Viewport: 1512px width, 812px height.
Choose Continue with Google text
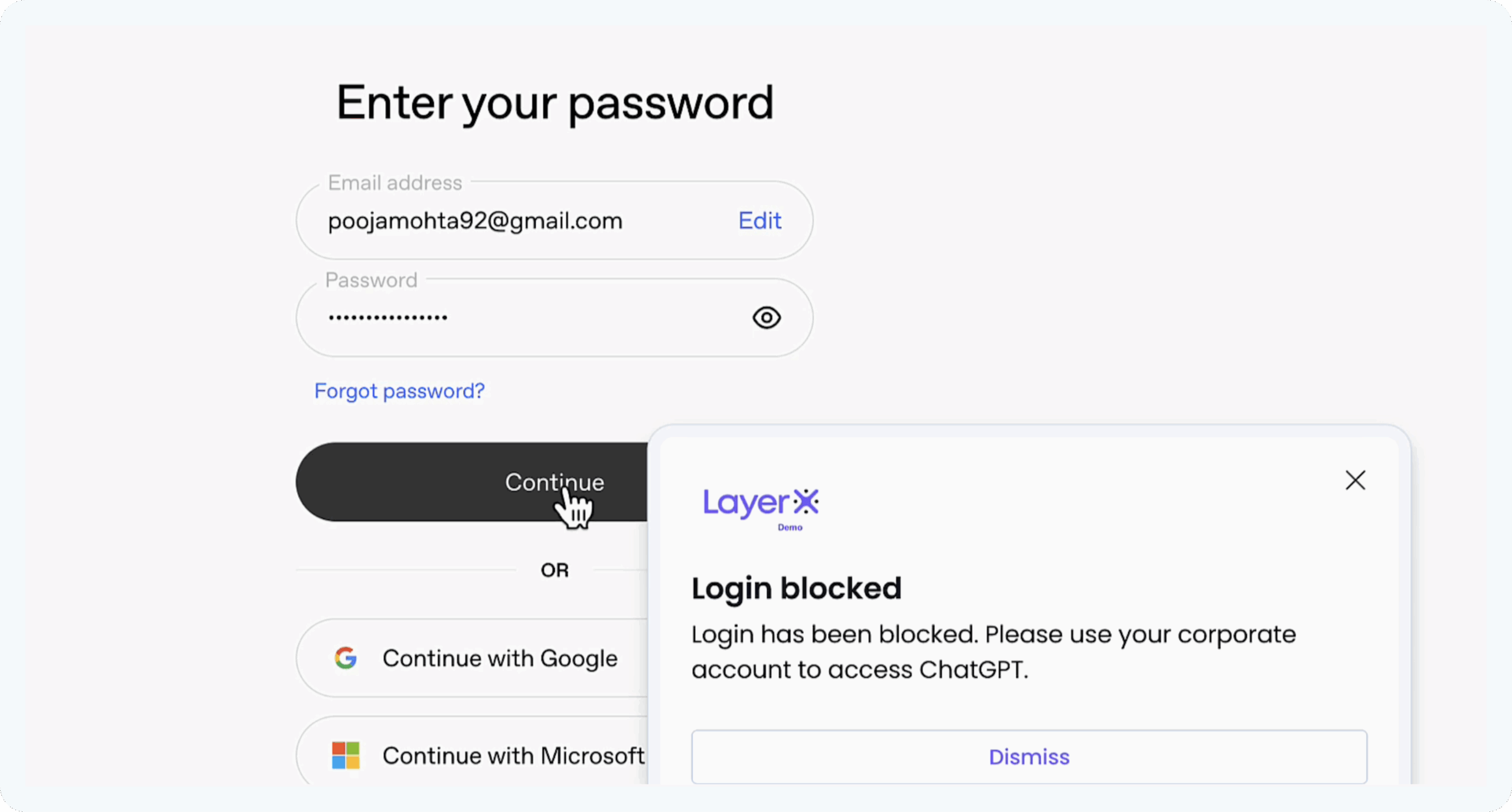[500, 658]
